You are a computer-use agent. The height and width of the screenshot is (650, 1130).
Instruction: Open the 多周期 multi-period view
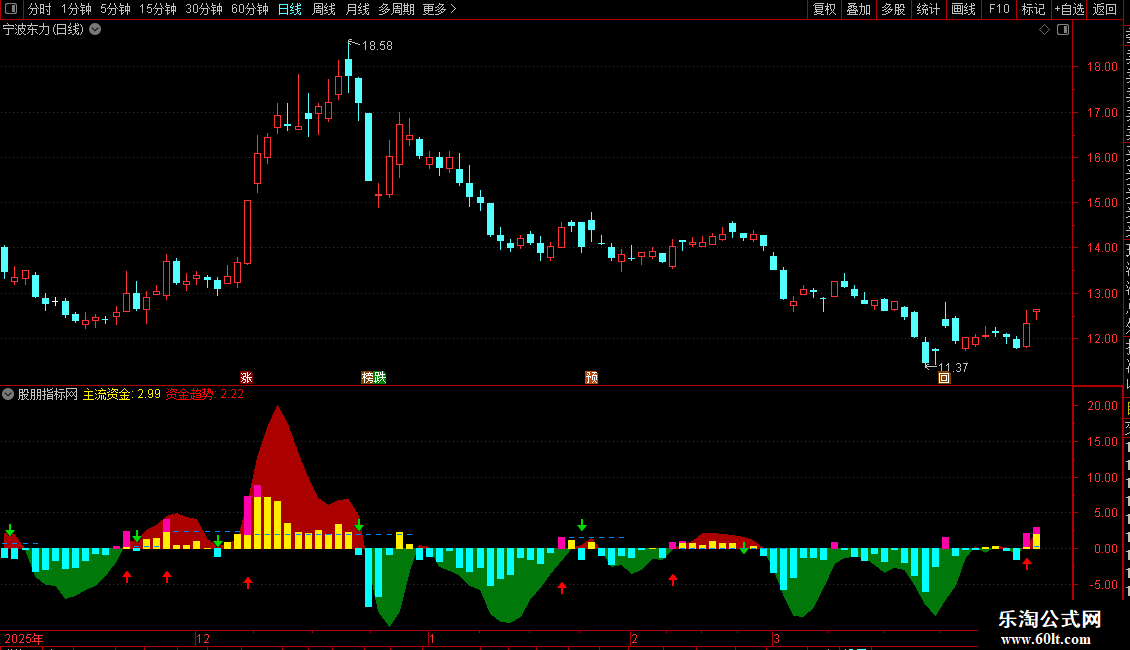point(396,9)
